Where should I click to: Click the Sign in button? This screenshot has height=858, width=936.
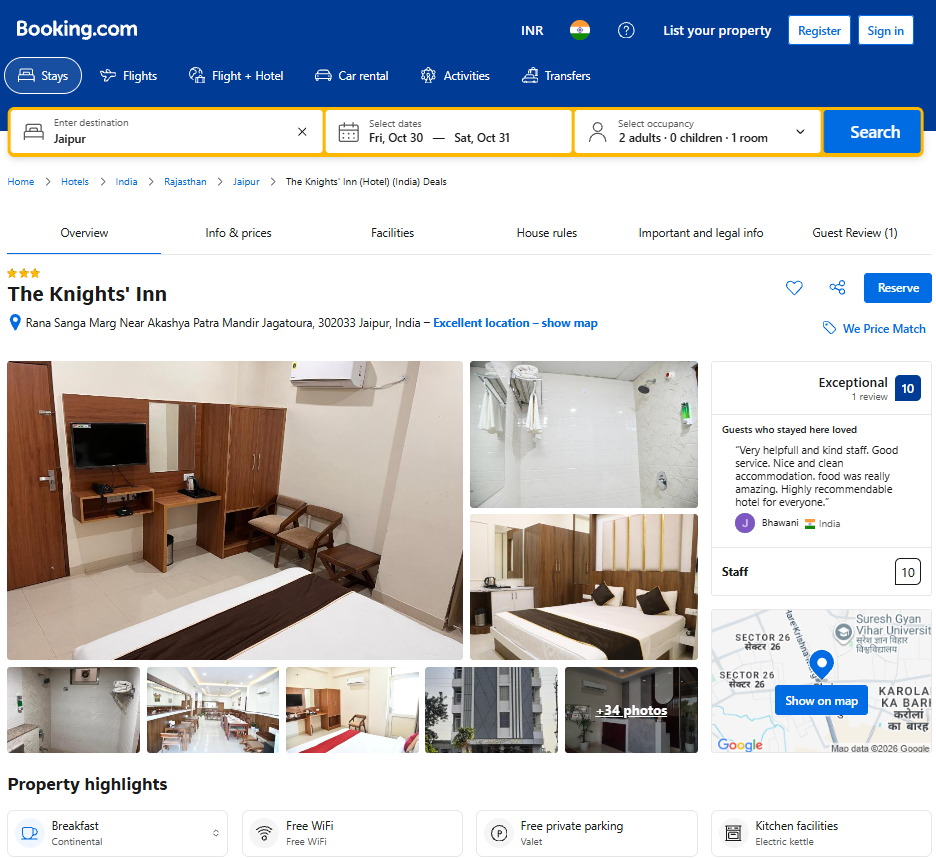[885, 30]
